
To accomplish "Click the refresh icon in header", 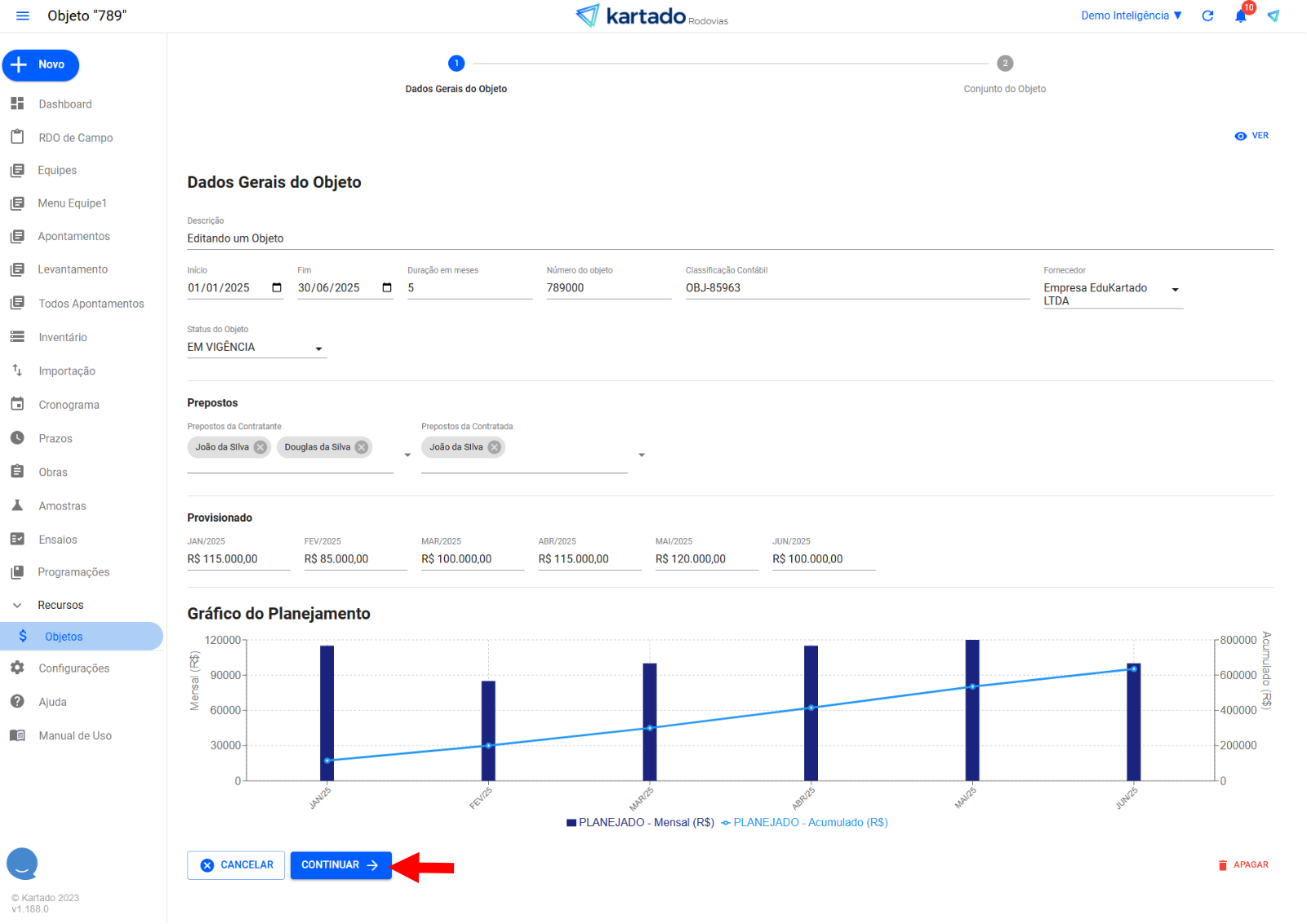I will 1207,16.
